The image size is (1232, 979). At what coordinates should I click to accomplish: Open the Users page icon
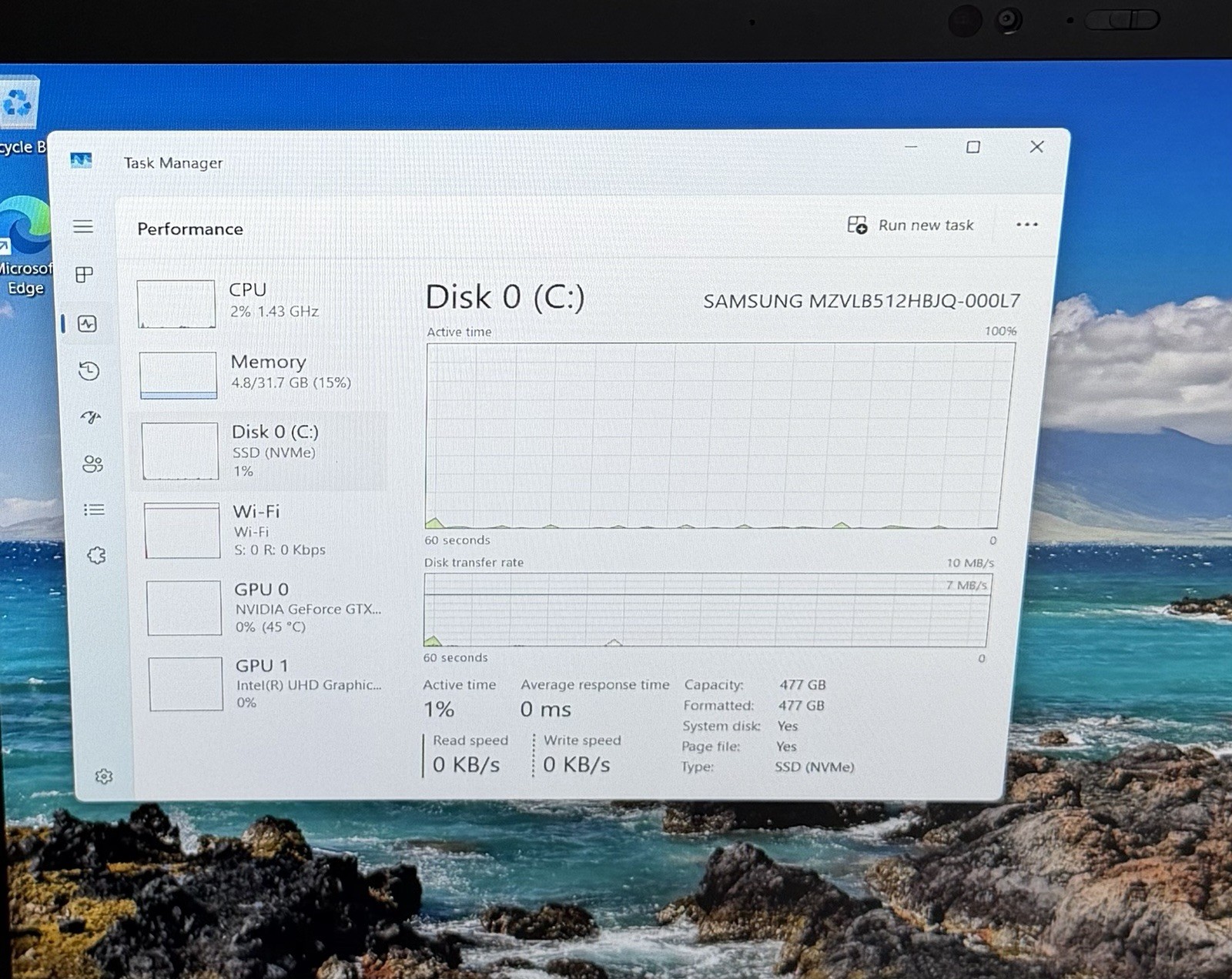tap(92, 463)
